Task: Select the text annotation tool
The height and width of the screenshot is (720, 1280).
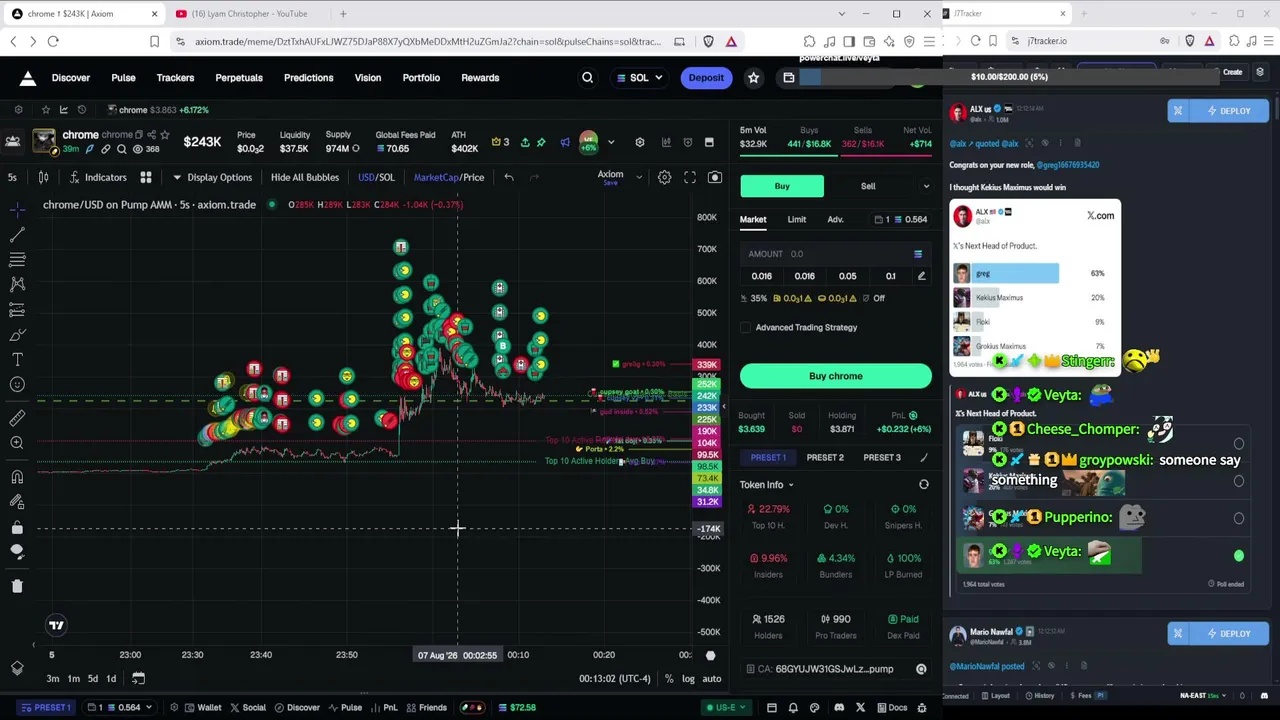Action: click(x=17, y=359)
